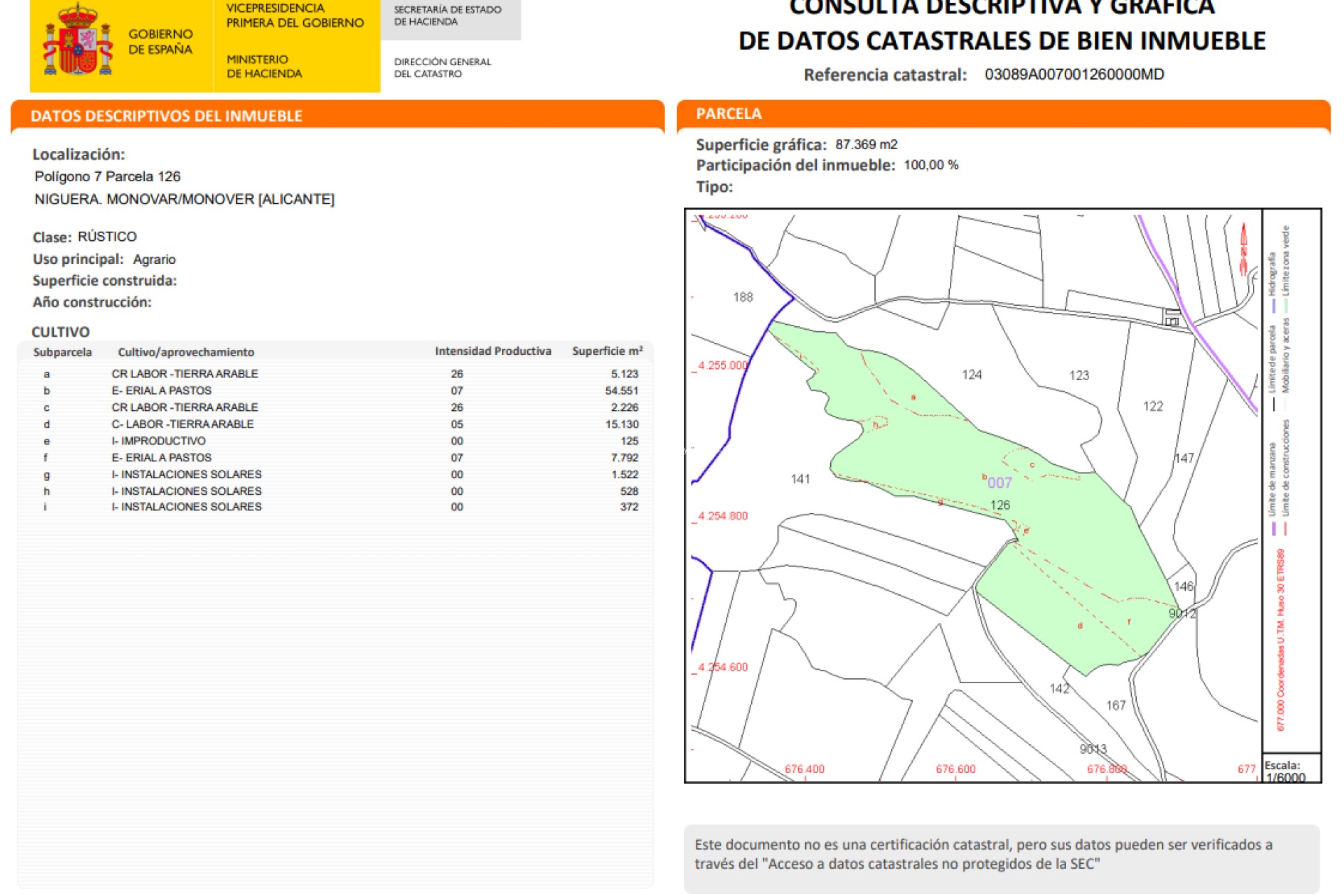Select the DATOS DESCRIPTIVOS DEL INMUEBLE header
Image resolution: width=1344 pixels, height=896 pixels.
[x=166, y=116]
